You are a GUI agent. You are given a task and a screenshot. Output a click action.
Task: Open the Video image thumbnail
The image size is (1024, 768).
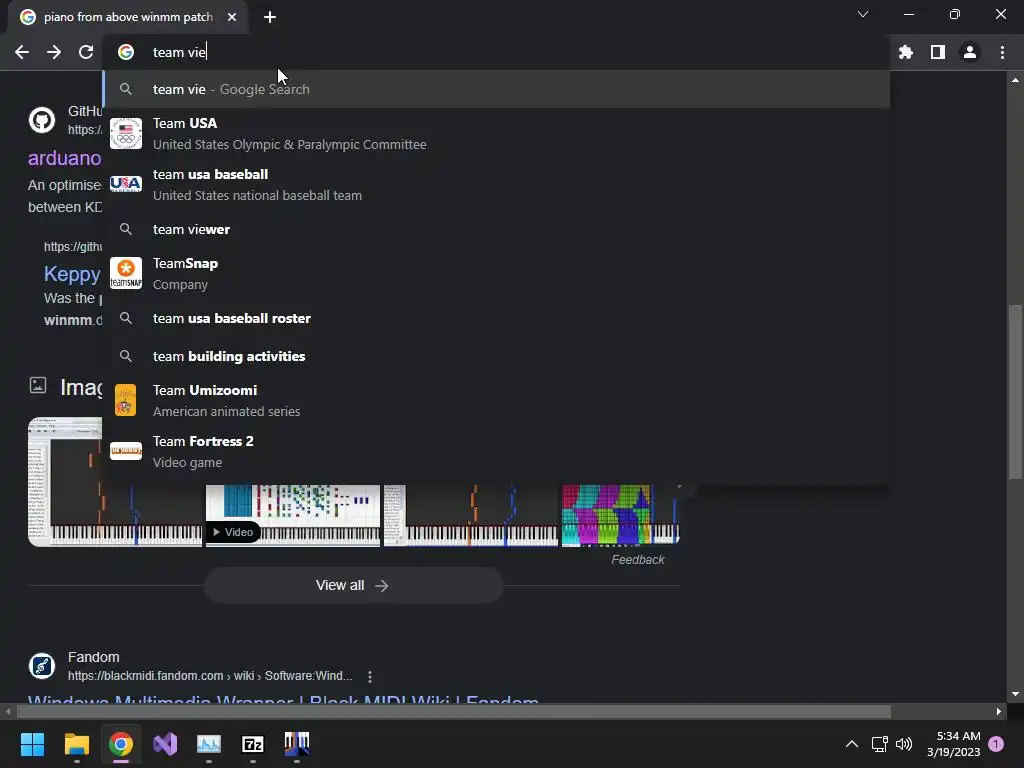pos(293,515)
